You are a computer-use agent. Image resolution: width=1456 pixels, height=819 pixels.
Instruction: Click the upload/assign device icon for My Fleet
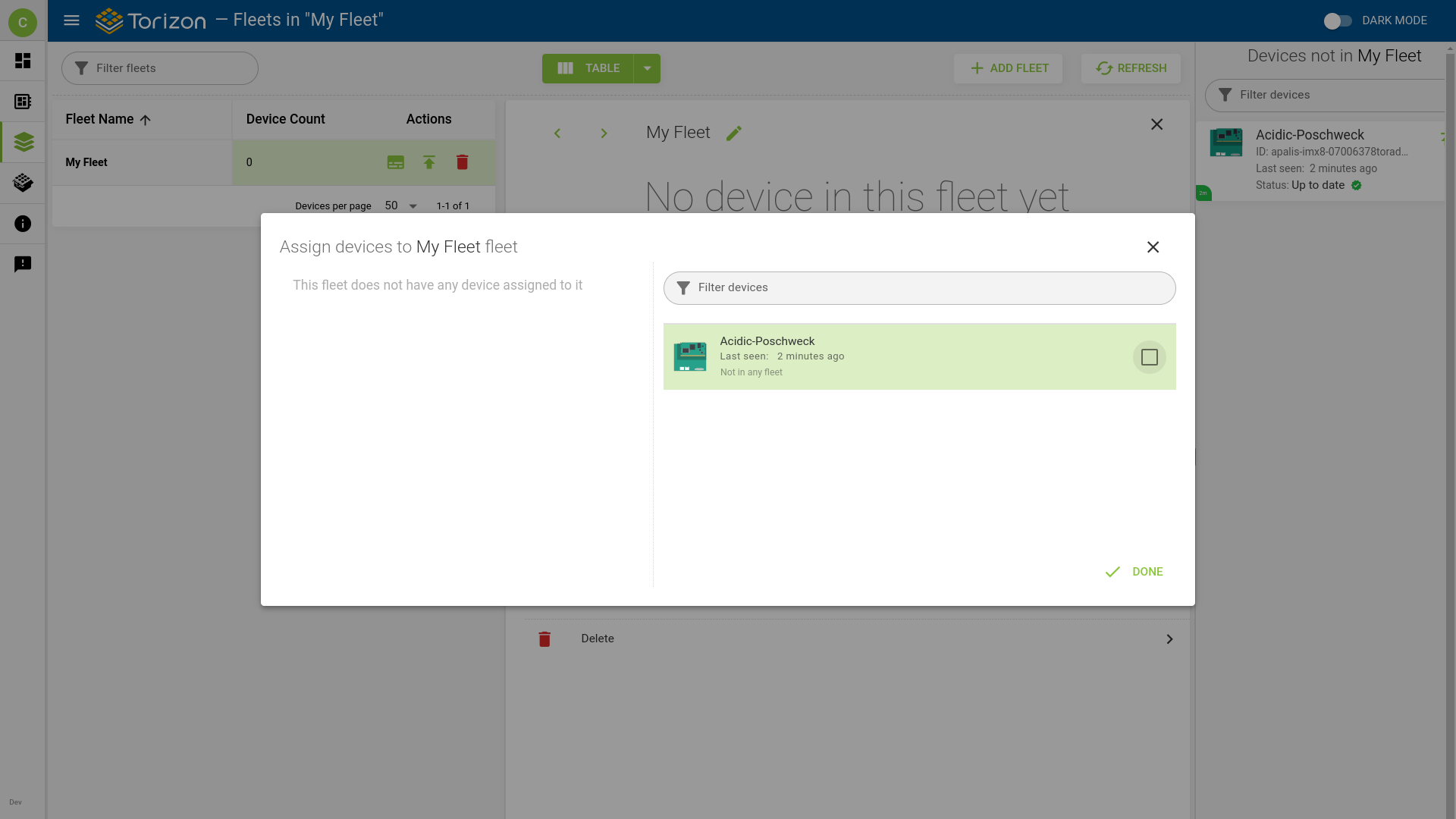tap(429, 162)
